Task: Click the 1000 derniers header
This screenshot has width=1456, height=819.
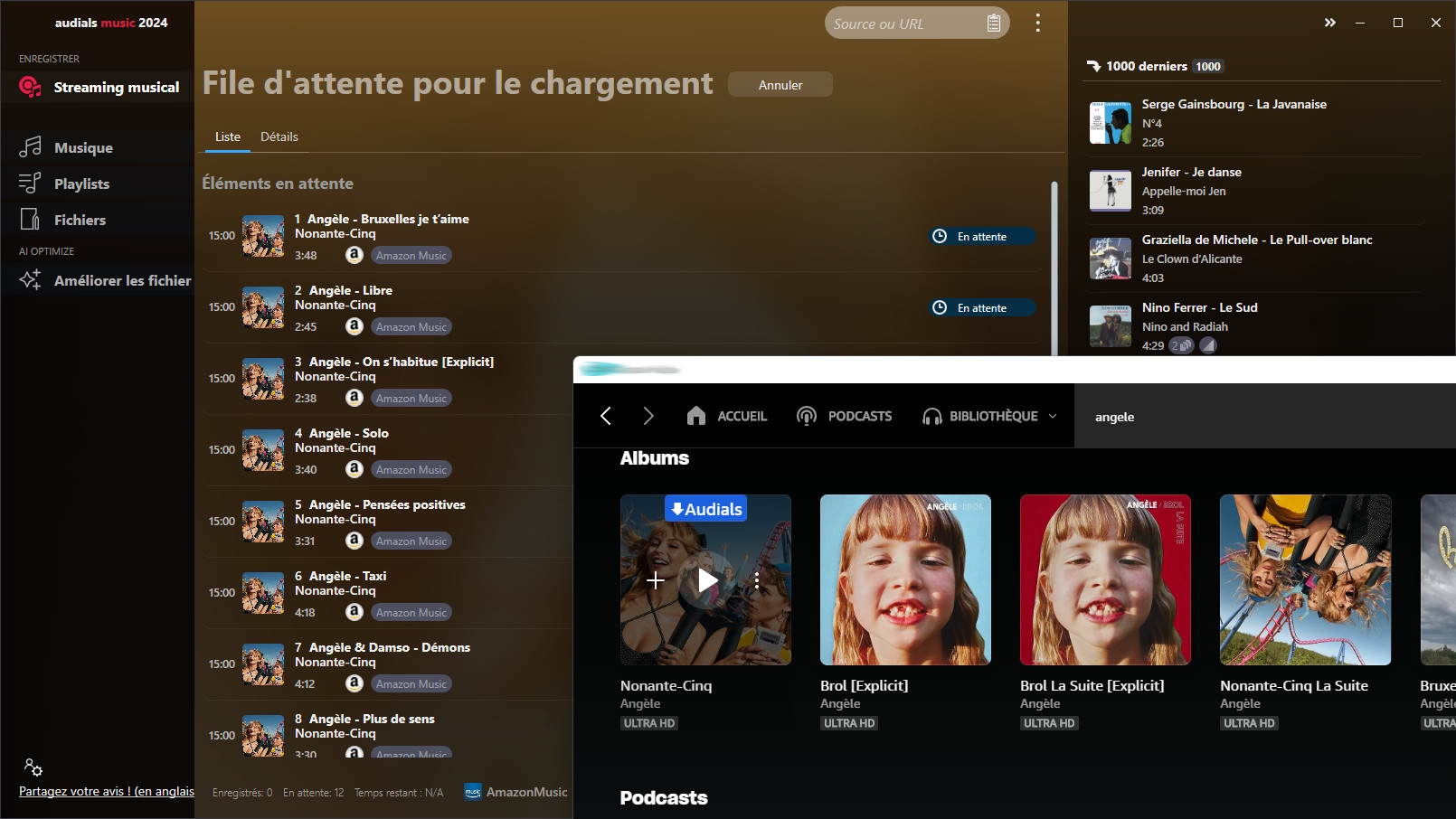Action: pos(1146,66)
